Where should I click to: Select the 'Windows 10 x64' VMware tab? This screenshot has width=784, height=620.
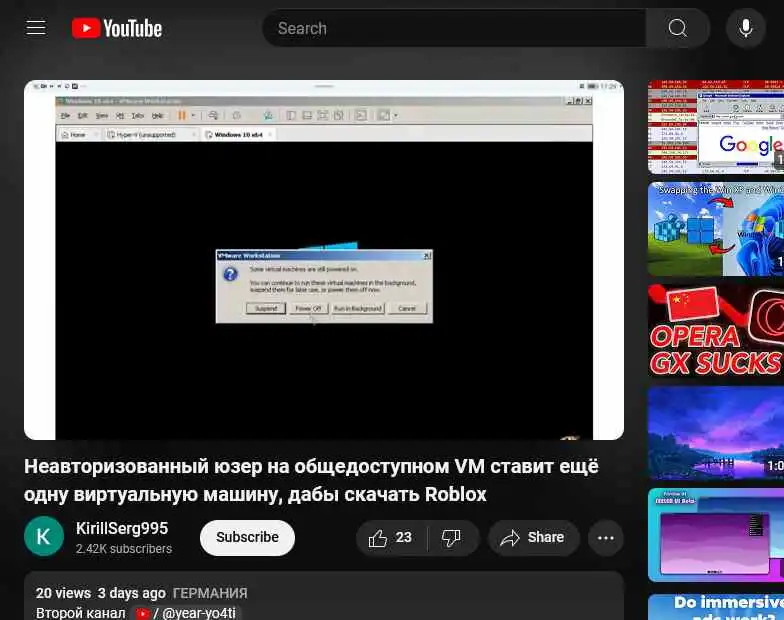238,134
